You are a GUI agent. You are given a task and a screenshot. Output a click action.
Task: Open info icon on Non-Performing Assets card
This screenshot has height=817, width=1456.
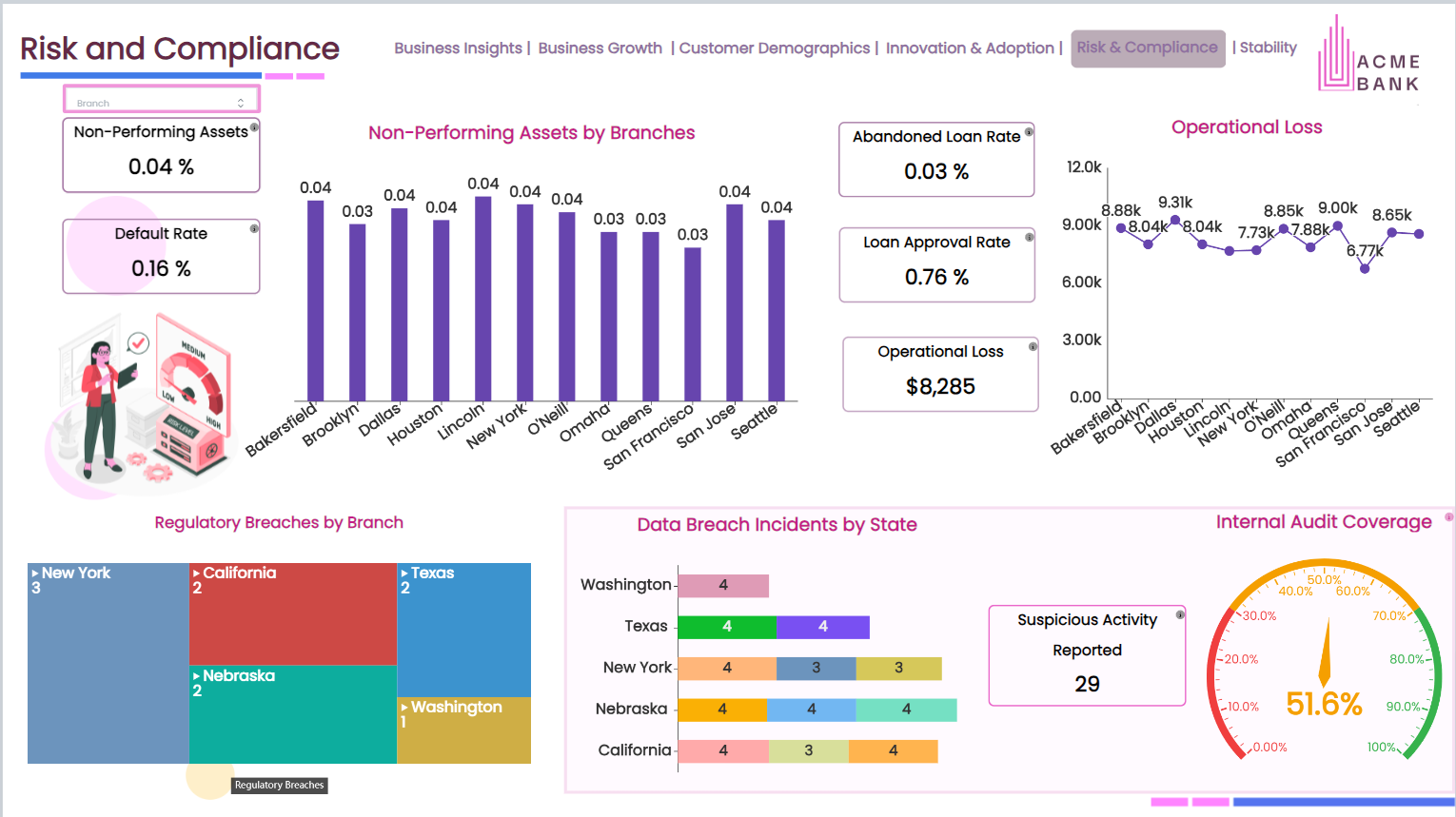254,126
